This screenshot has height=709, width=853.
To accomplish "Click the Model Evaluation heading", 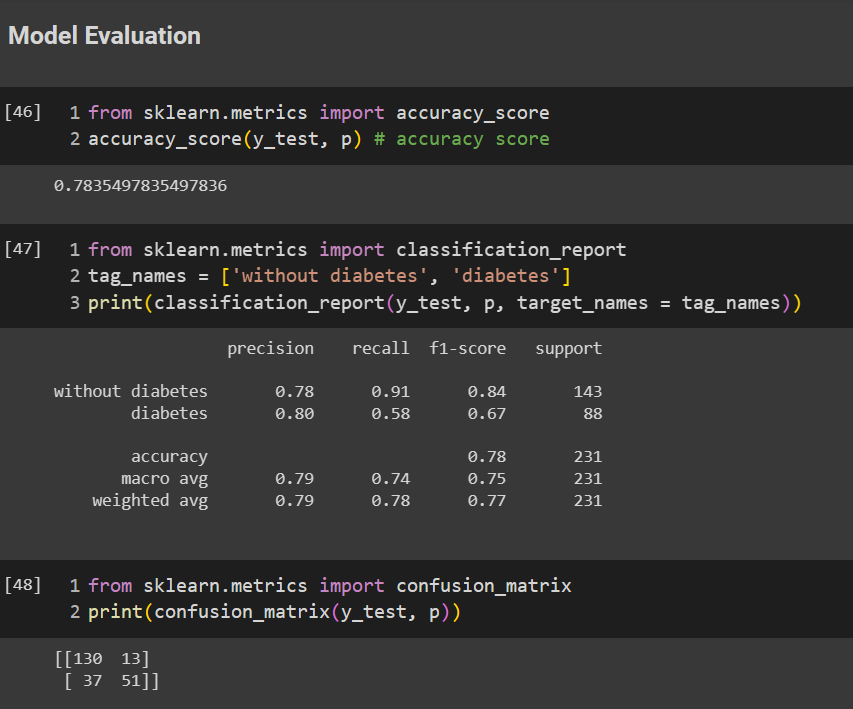I will [x=104, y=36].
